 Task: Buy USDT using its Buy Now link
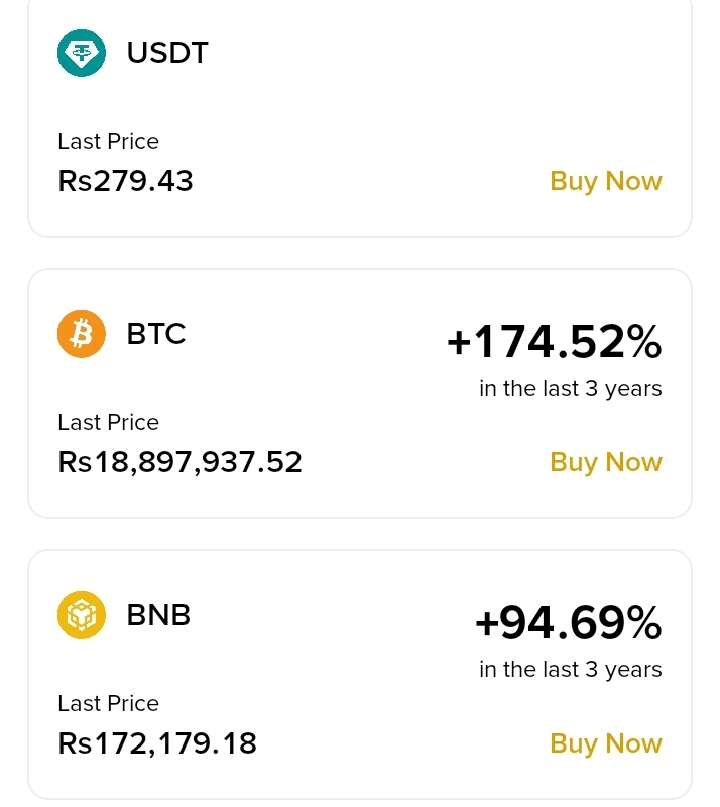pyautogui.click(x=606, y=181)
